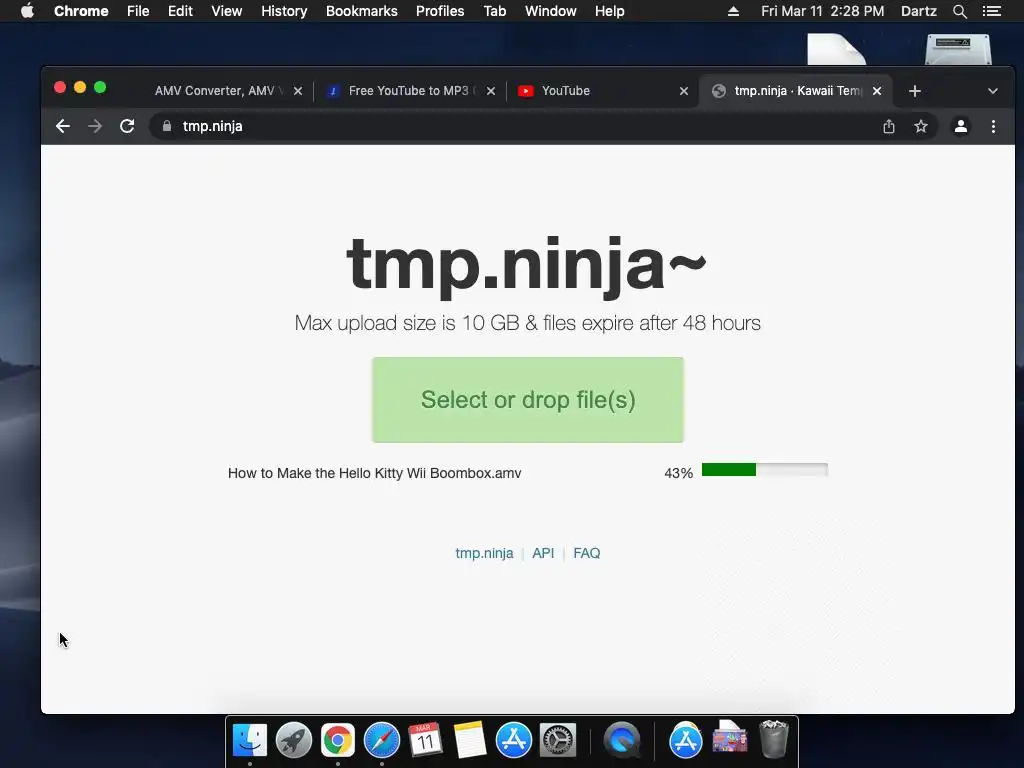Click the 43% upload percentage

click(679, 473)
